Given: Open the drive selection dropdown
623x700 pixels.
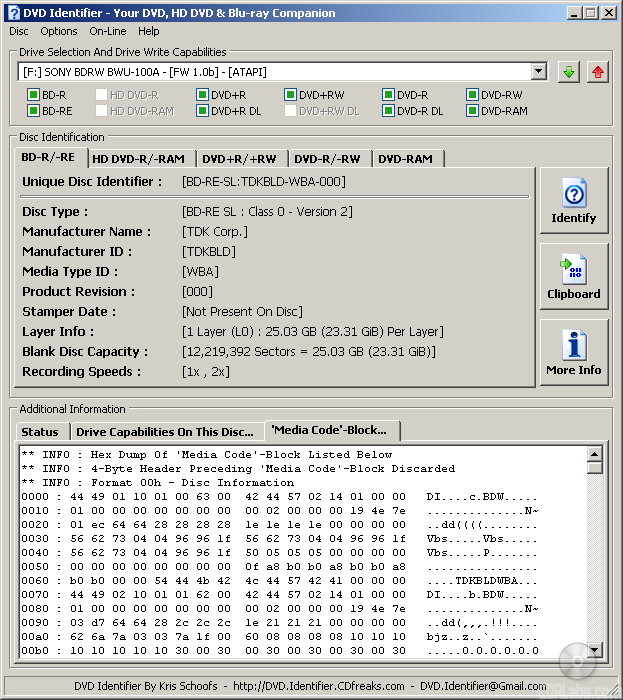Looking at the screenshot, I should 539,72.
